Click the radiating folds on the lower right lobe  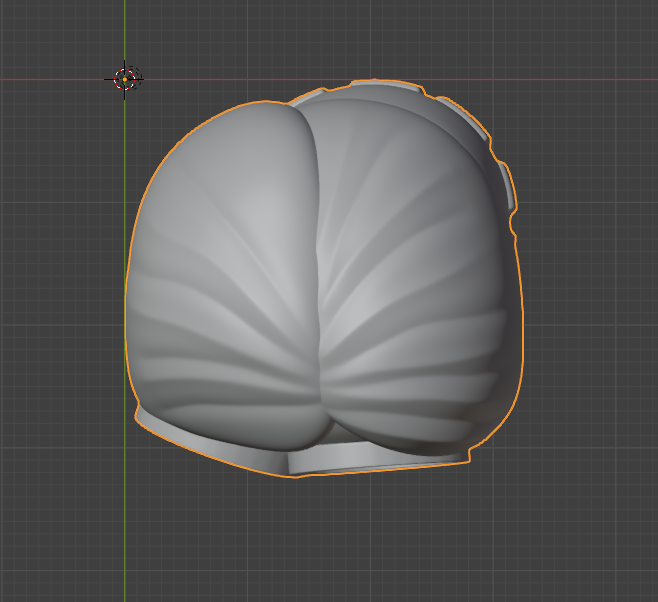point(420,390)
